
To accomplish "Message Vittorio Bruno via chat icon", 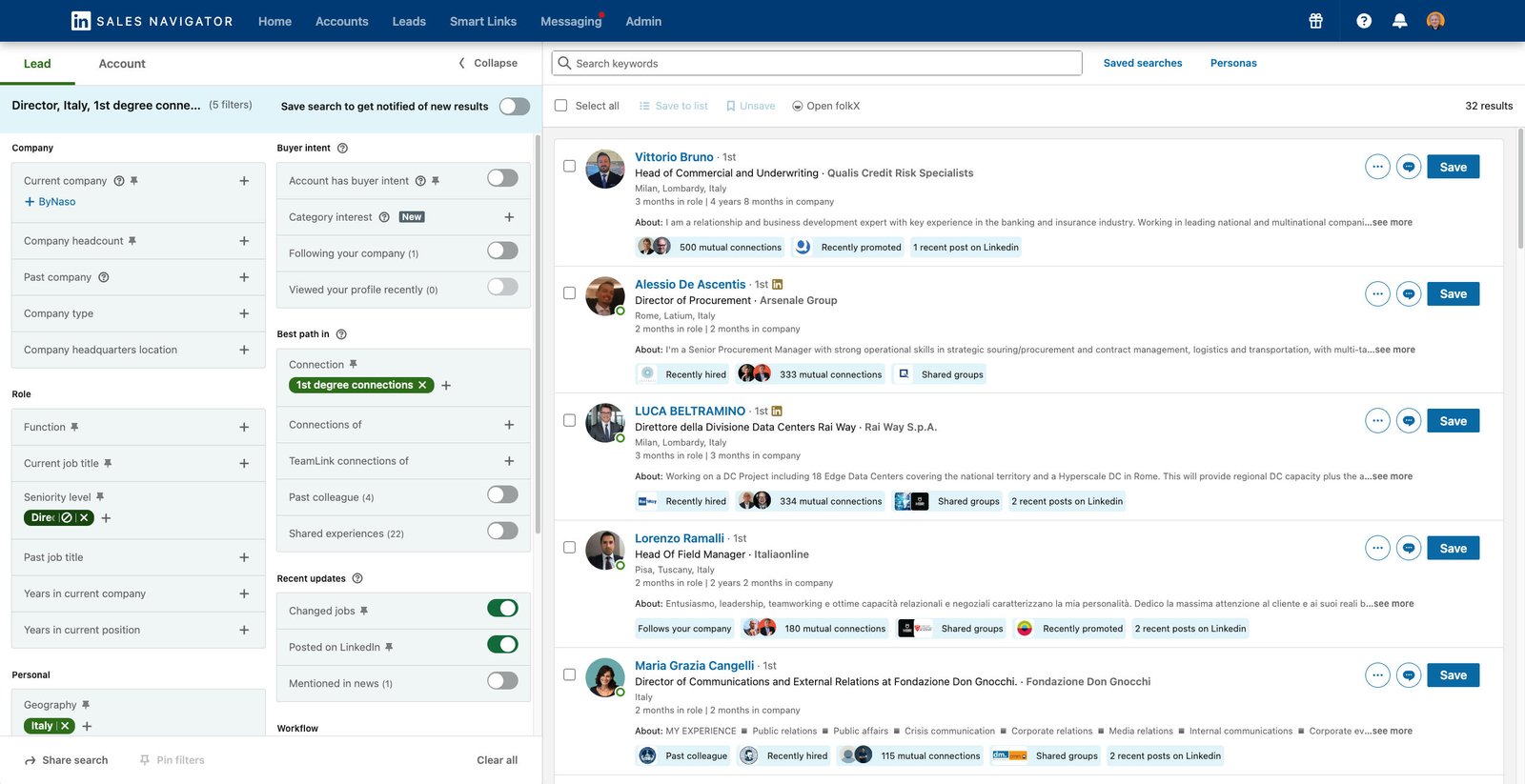I will click(1409, 167).
